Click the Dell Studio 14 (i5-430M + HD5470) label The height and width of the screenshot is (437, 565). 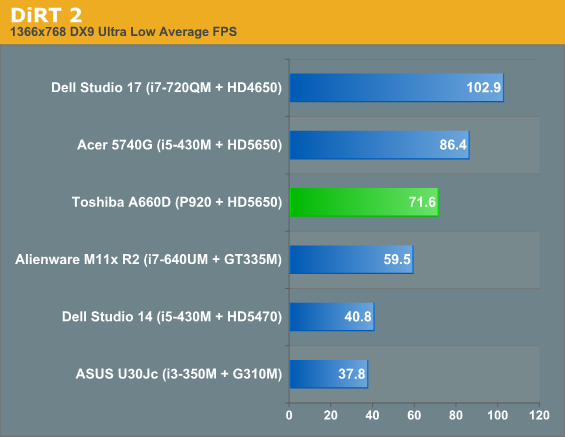point(172,317)
